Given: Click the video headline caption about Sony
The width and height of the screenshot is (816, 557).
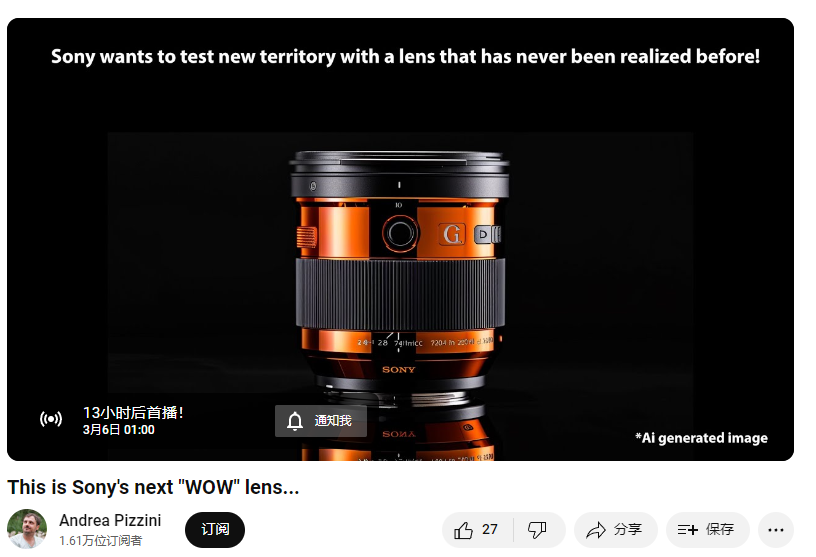Looking at the screenshot, I should pyautogui.click(x=405, y=56).
